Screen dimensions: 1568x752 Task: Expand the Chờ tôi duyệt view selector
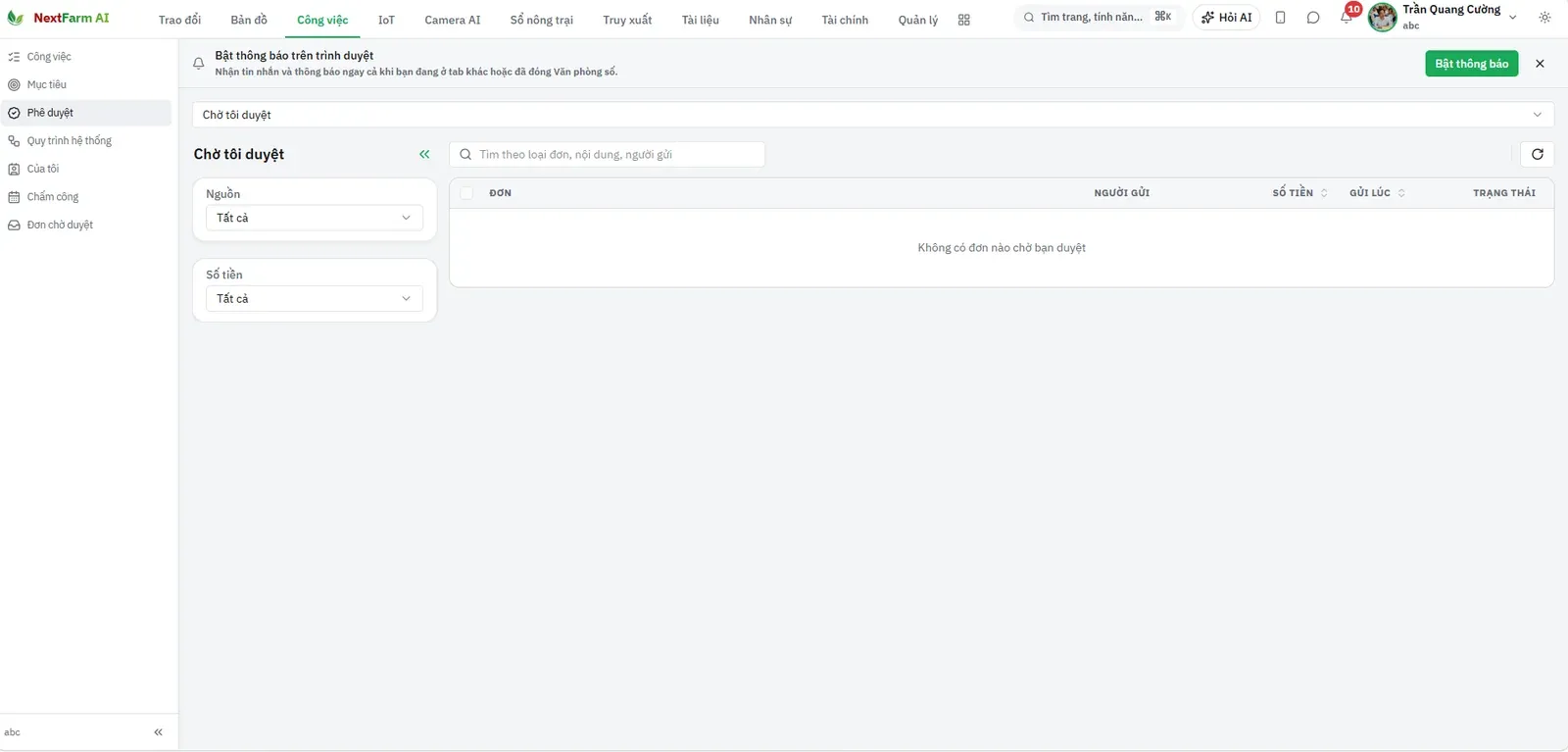click(872, 115)
